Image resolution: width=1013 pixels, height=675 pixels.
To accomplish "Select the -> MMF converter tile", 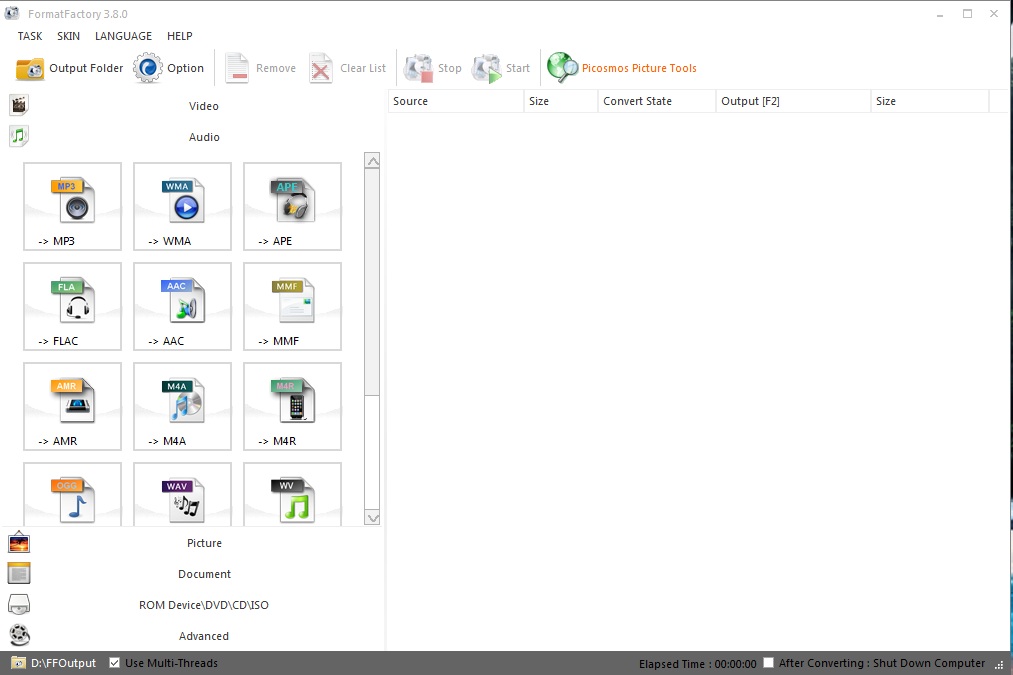I will [x=292, y=306].
